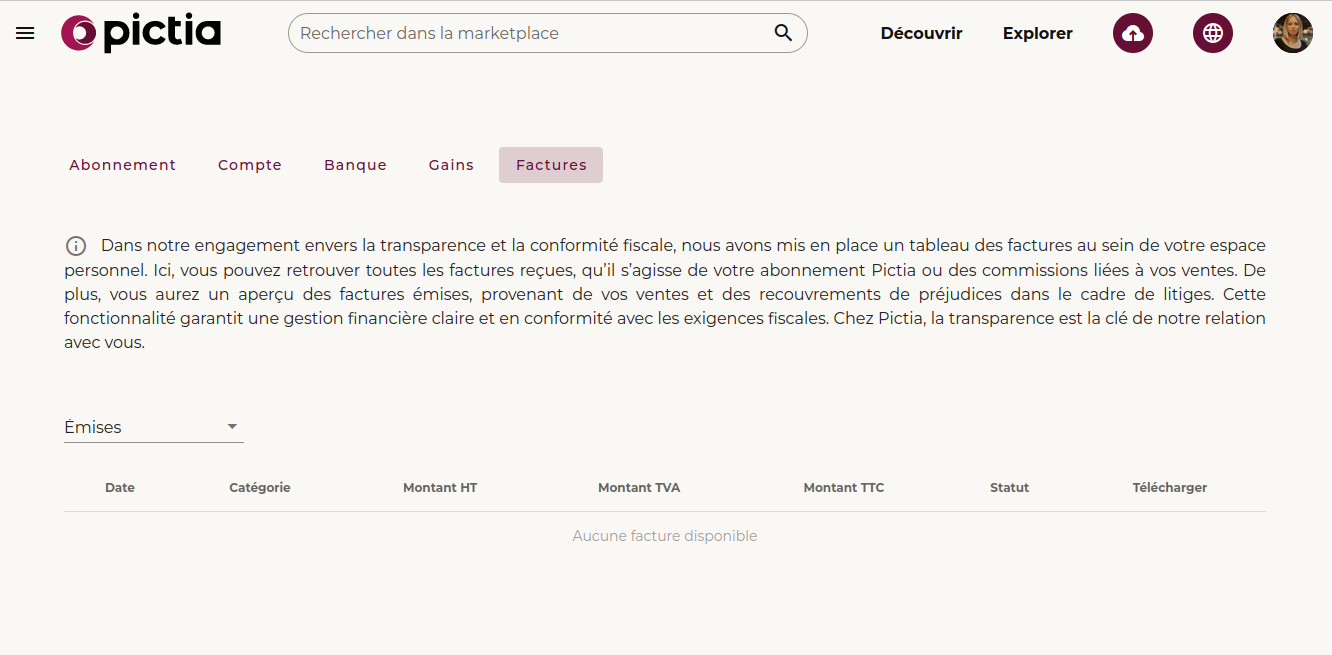The image size is (1332, 655).
Task: Show the Gains tab
Action: pyautogui.click(x=451, y=165)
